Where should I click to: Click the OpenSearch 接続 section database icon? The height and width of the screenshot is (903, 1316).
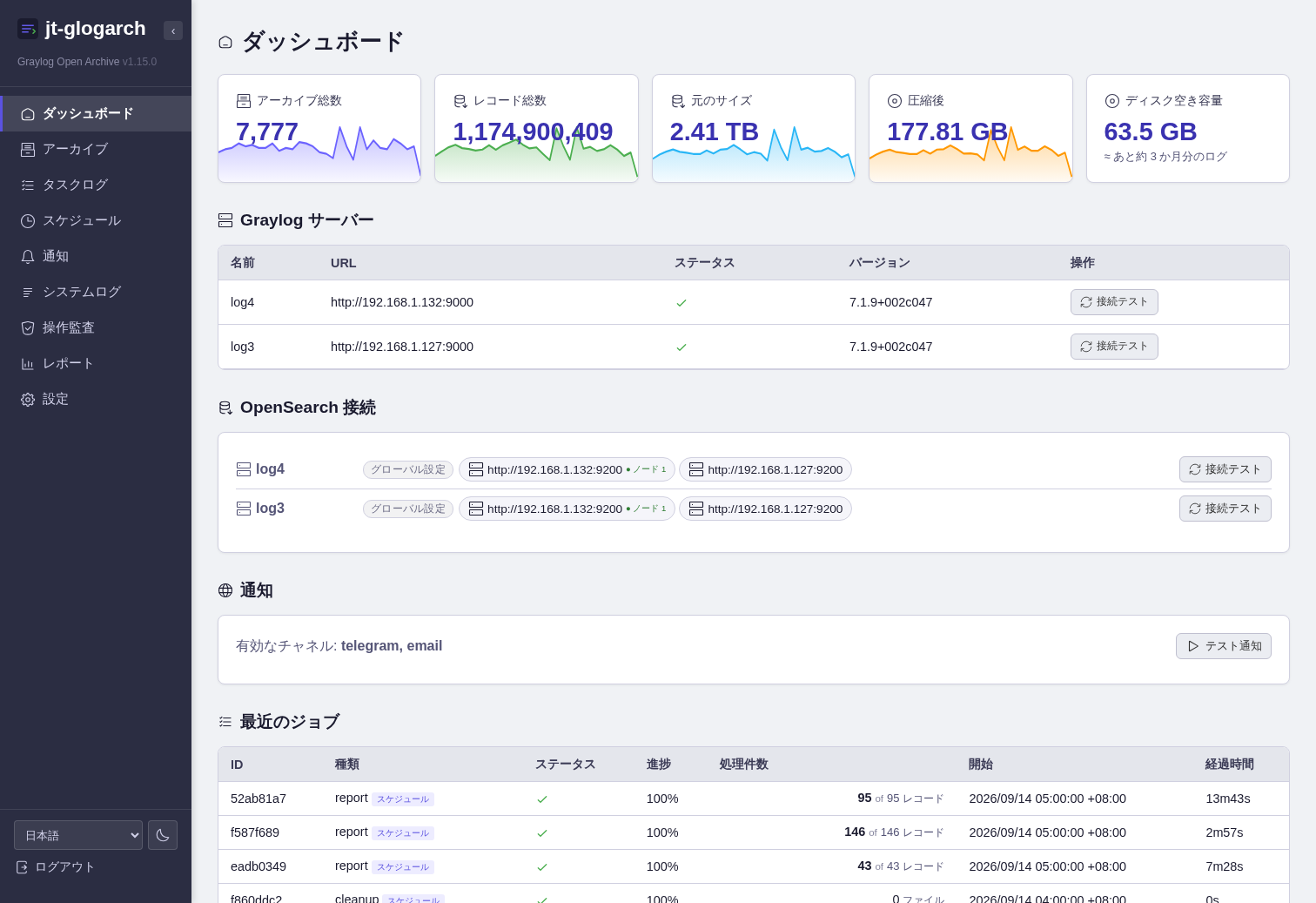[225, 408]
